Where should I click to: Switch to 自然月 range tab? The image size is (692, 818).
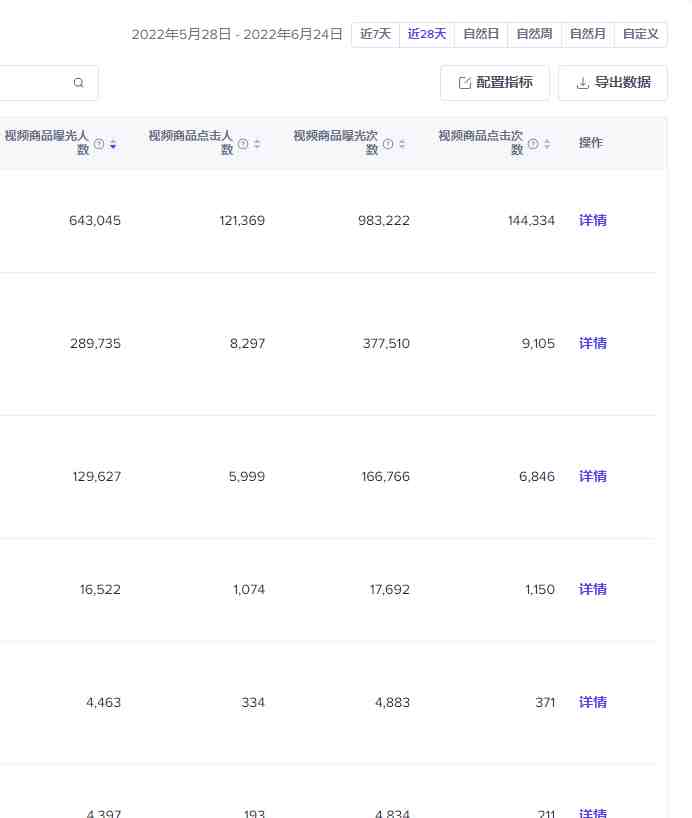588,34
